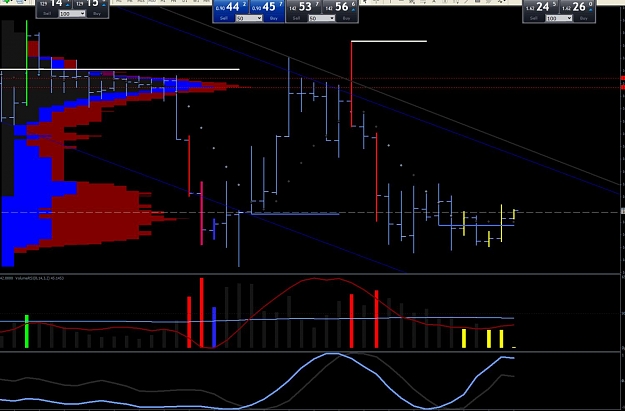The width and height of the screenshot is (625, 411).
Task: Click Buy on the blue 0.90 45 panel
Action: pos(273,18)
